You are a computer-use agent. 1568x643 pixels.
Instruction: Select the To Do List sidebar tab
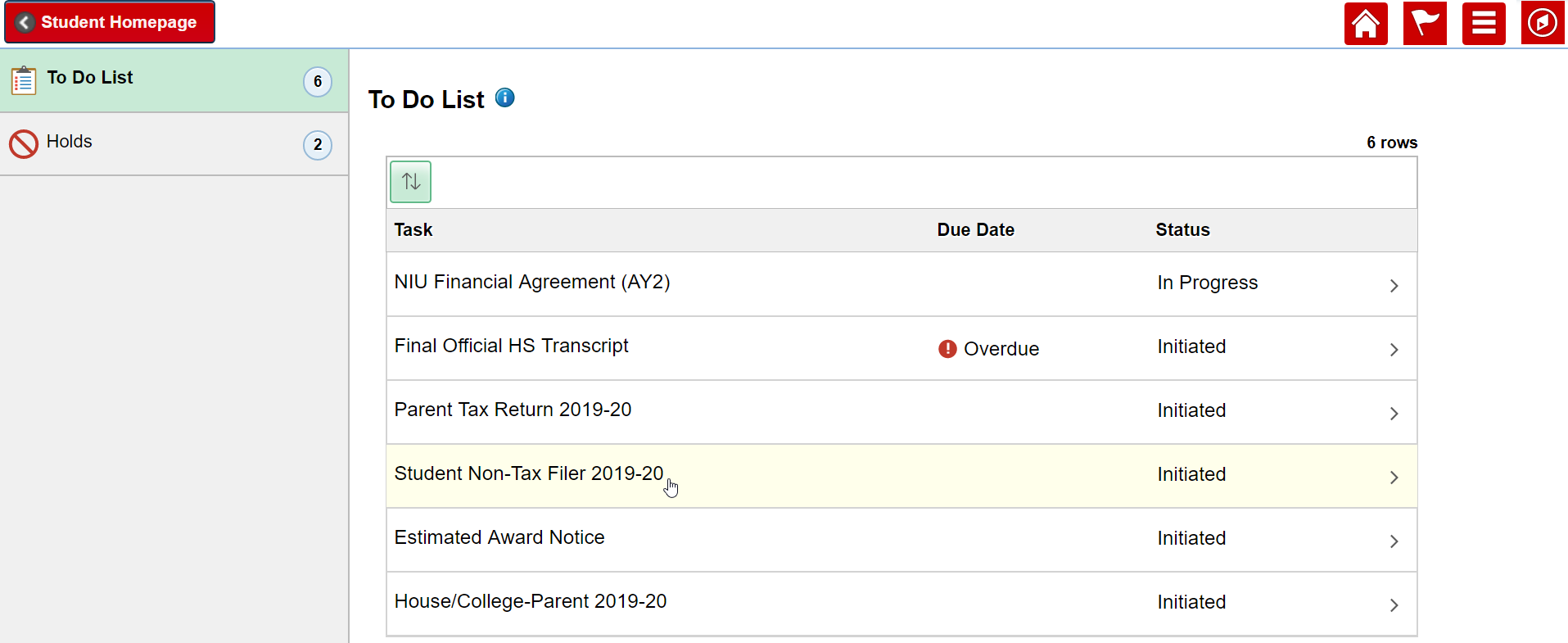[164, 79]
